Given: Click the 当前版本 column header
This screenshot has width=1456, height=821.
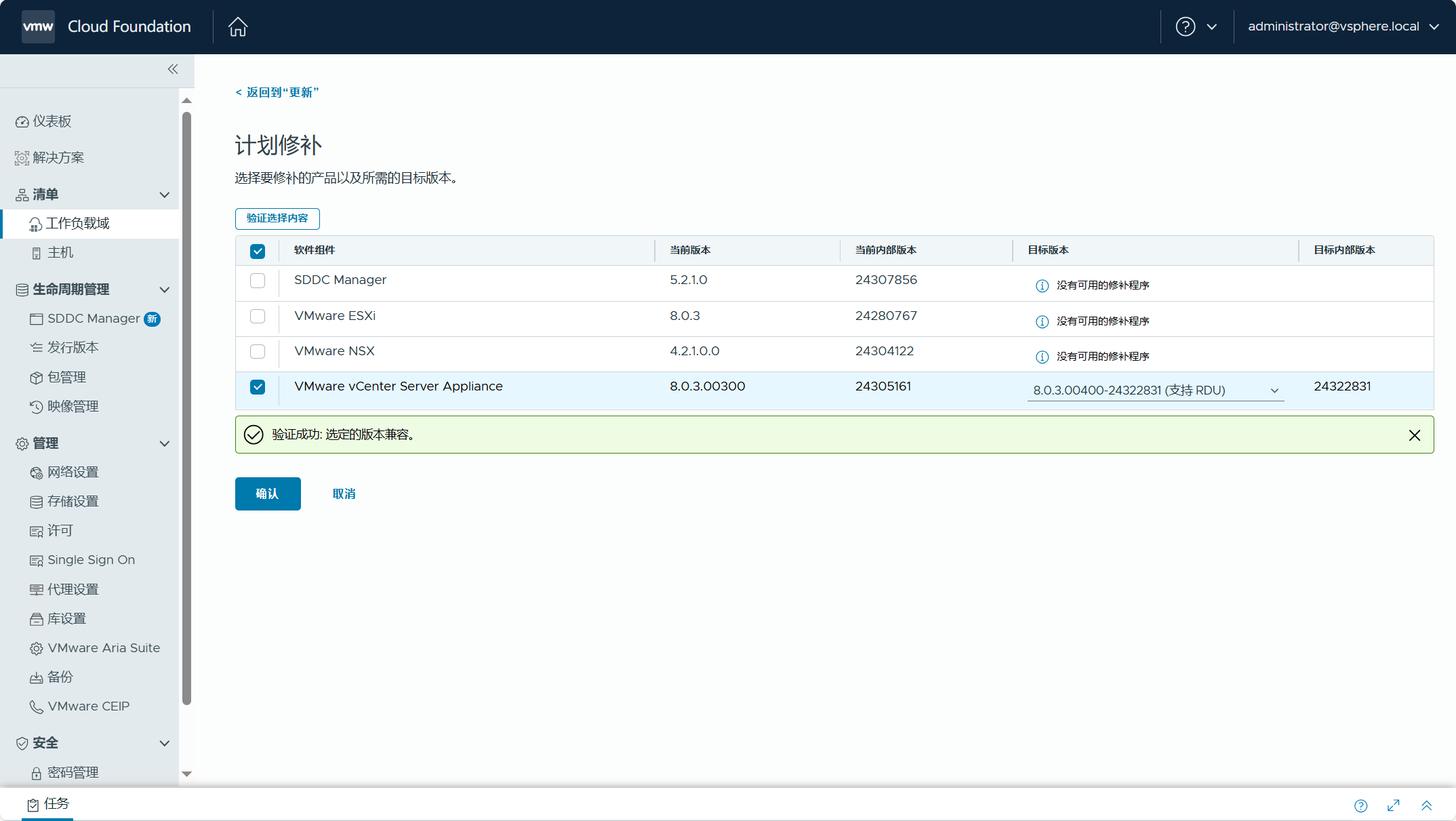Looking at the screenshot, I should point(690,250).
